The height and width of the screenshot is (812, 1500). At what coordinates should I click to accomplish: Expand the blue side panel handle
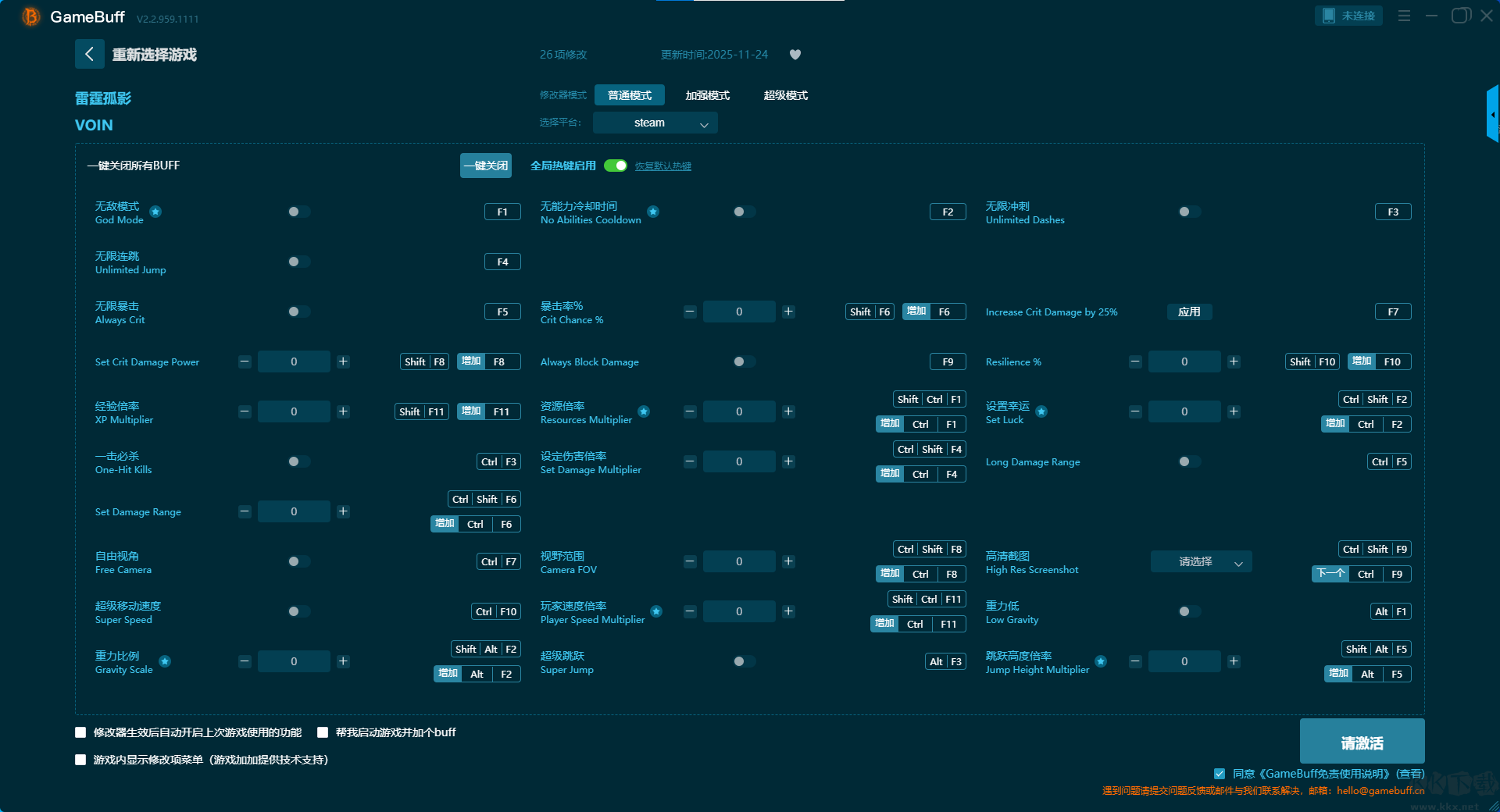[1492, 114]
